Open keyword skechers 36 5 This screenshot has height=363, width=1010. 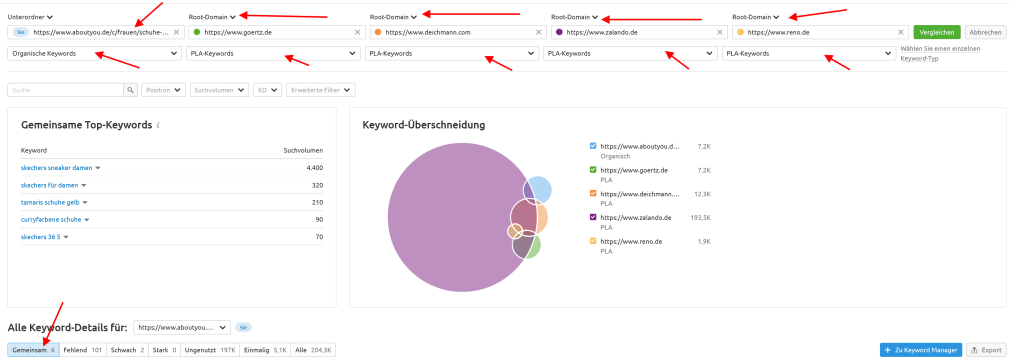click(x=41, y=237)
